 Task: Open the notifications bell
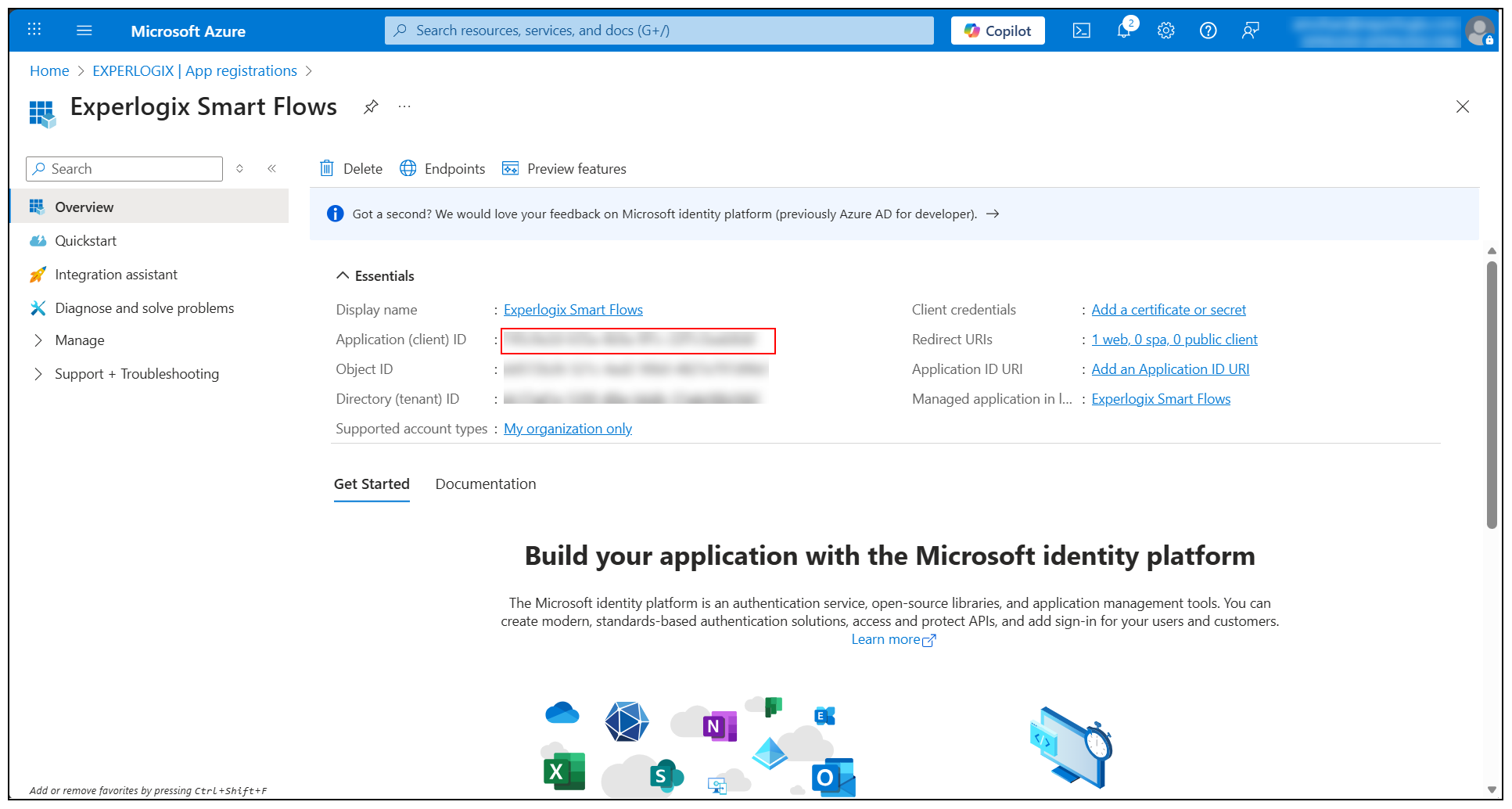(1124, 31)
